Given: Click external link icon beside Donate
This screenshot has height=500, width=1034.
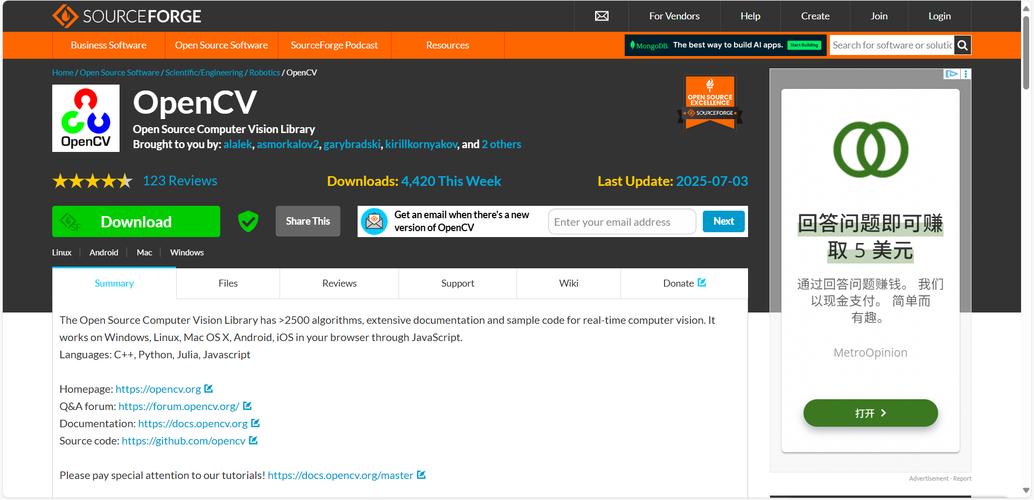Looking at the screenshot, I should click(x=702, y=282).
